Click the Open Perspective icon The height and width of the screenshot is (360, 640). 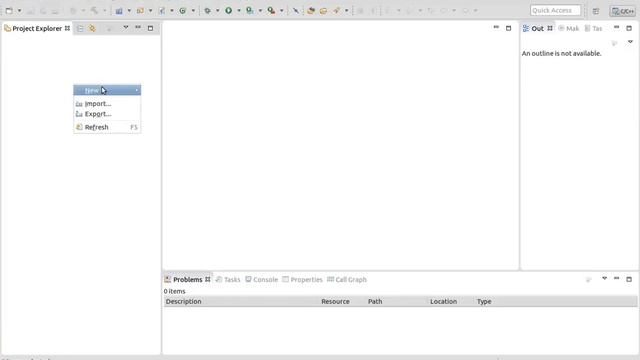pyautogui.click(x=596, y=11)
